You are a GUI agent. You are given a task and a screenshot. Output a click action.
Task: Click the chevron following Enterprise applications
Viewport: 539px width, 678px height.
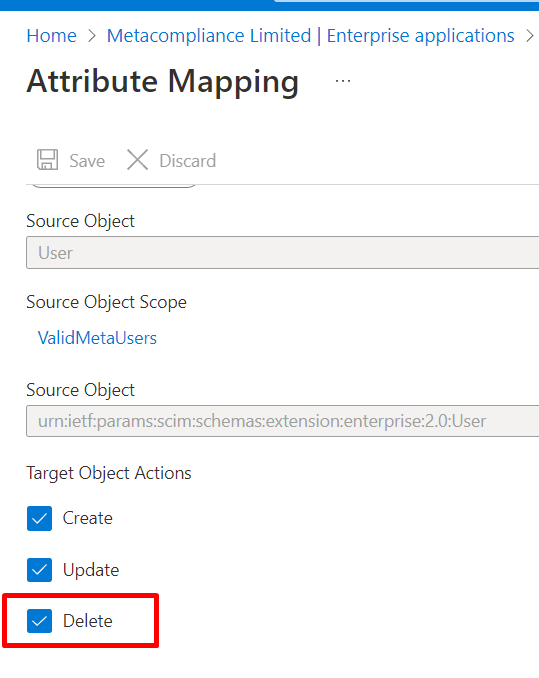click(x=529, y=36)
